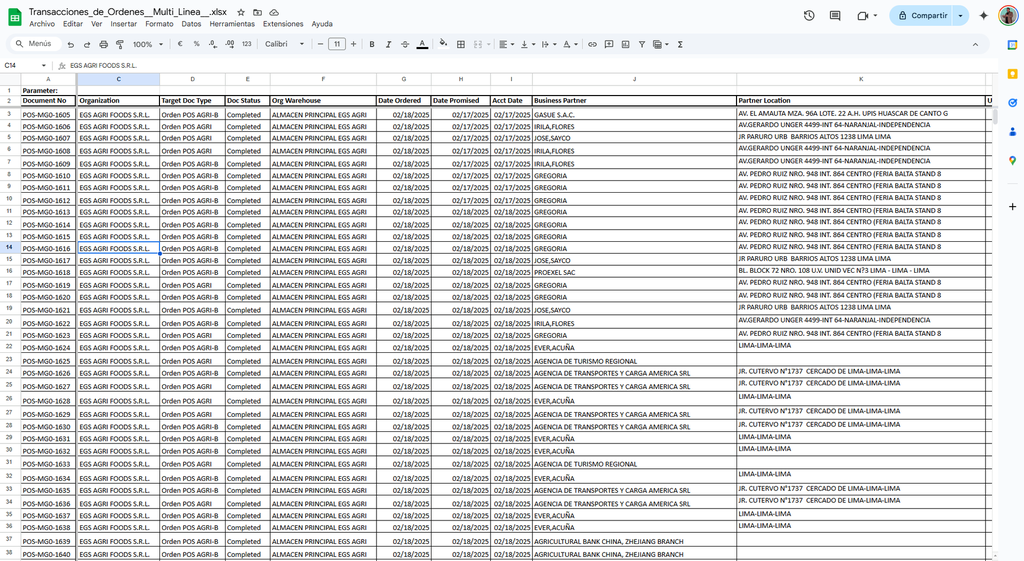The height and width of the screenshot is (561, 1024).
Task: Increase decimal places
Action: [229, 44]
